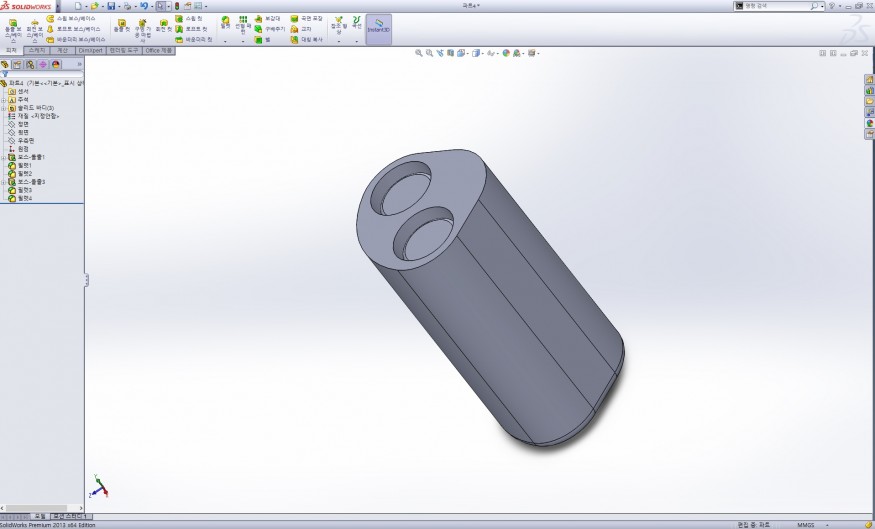Expand the 보스-돌출3 feature node

click(x=4, y=182)
